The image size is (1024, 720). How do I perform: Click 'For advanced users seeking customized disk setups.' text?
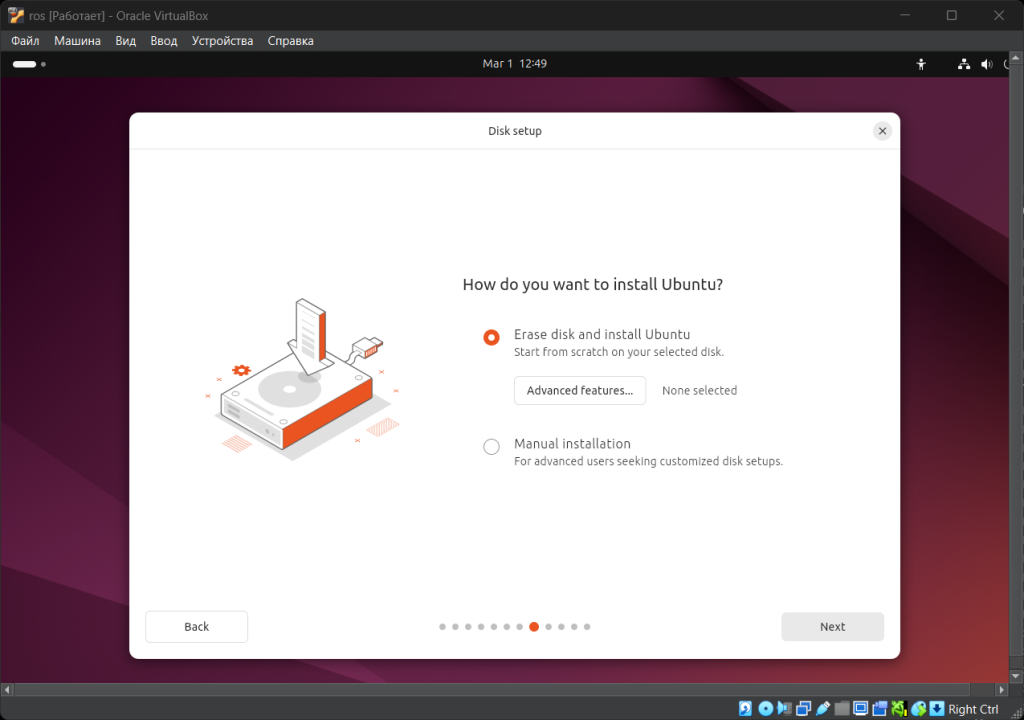click(648, 461)
